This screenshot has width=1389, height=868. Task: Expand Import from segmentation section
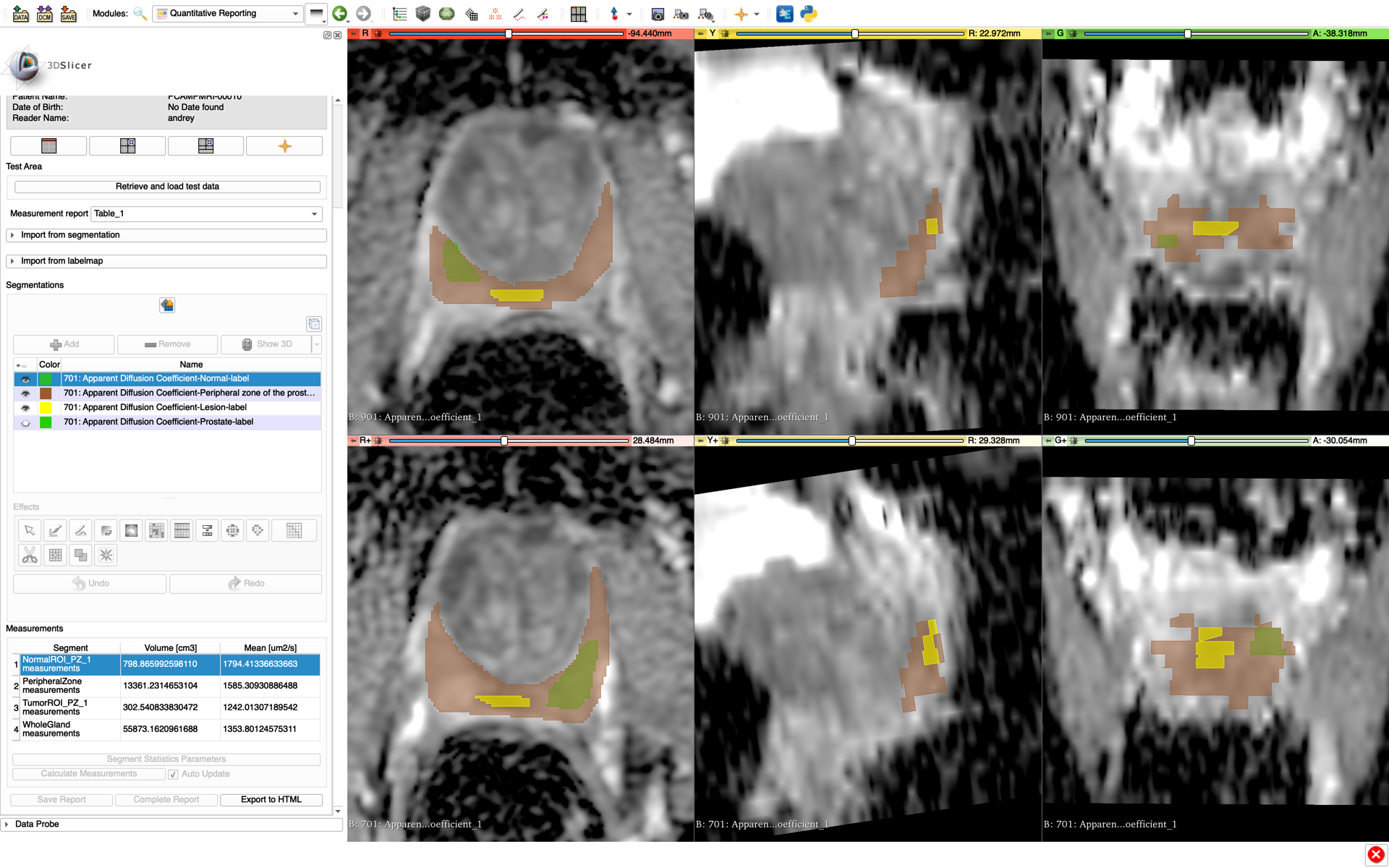click(166, 236)
